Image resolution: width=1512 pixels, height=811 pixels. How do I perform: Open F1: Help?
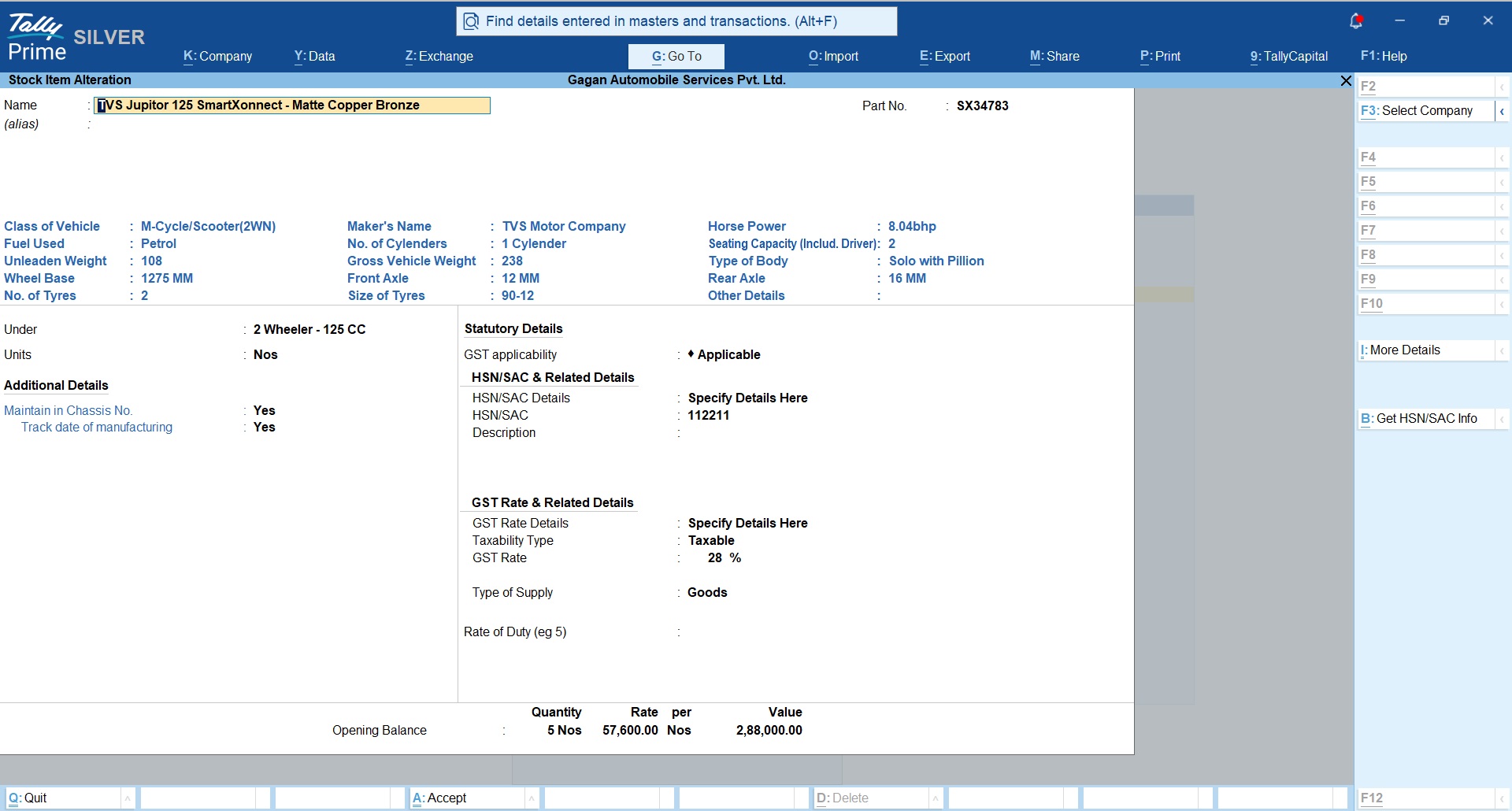1384,56
